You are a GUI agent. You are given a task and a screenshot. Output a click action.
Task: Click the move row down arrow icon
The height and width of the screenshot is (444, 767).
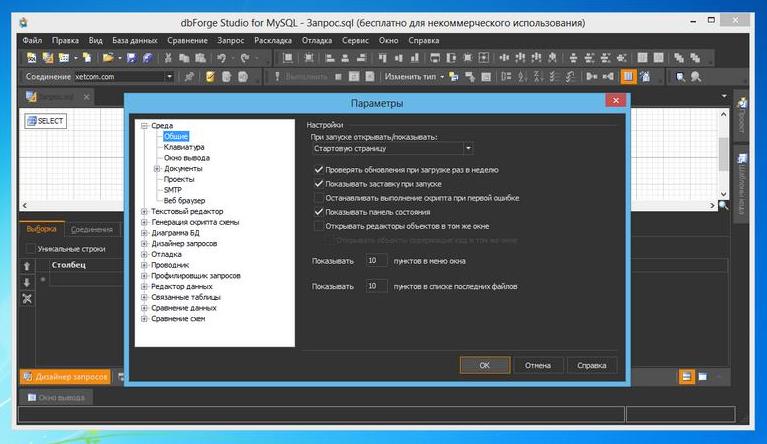pos(27,283)
